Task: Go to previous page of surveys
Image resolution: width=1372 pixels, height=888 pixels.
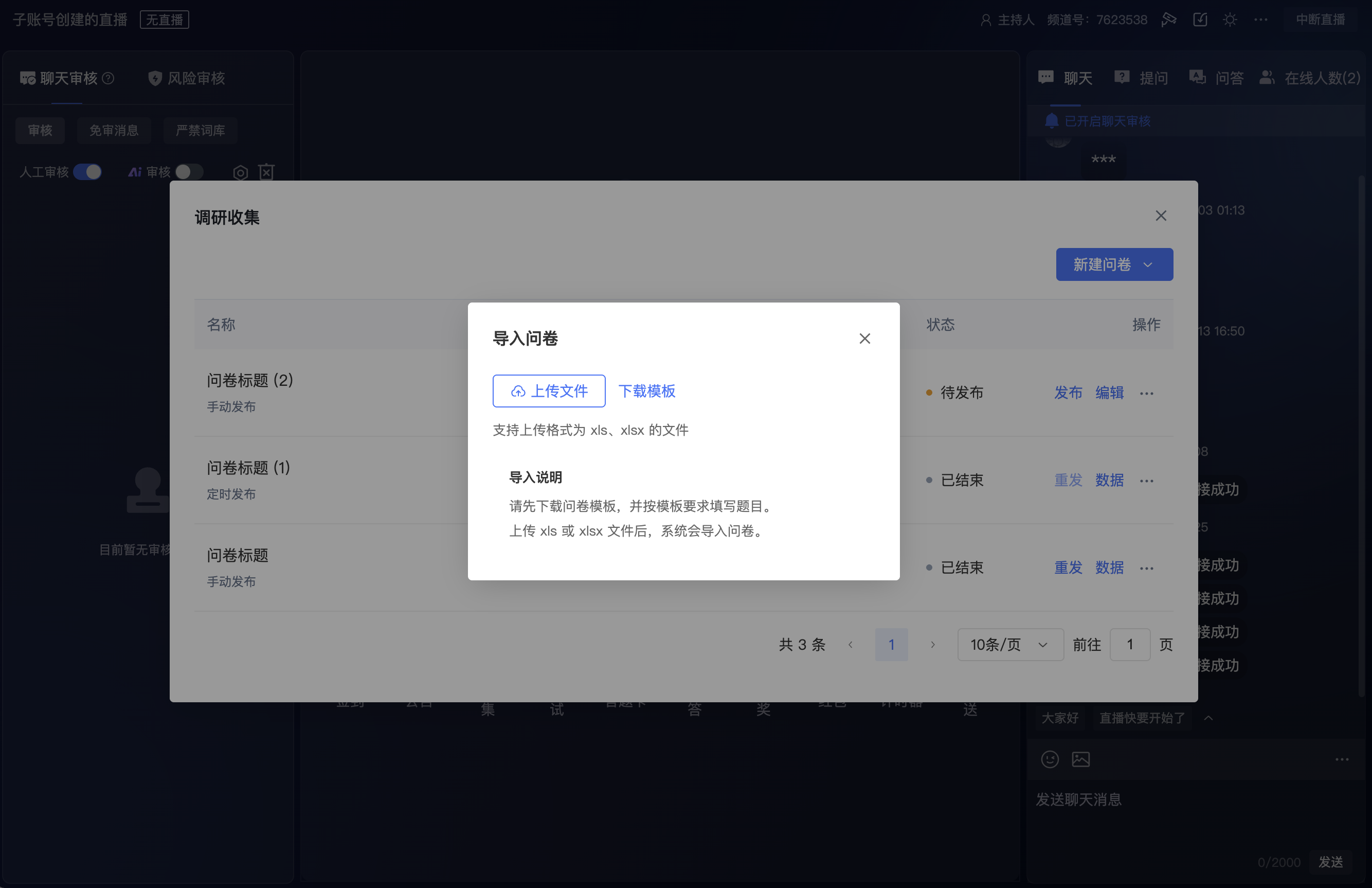Action: 850,645
